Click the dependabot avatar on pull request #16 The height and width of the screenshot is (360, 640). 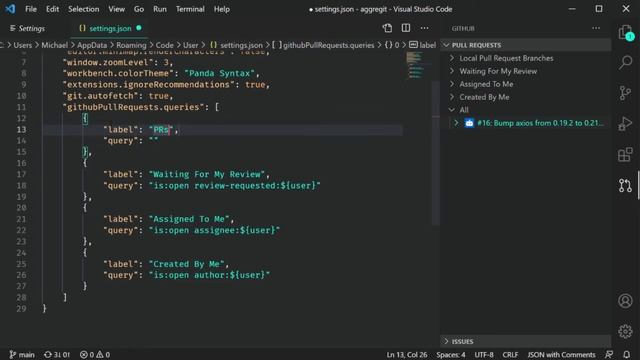point(469,123)
